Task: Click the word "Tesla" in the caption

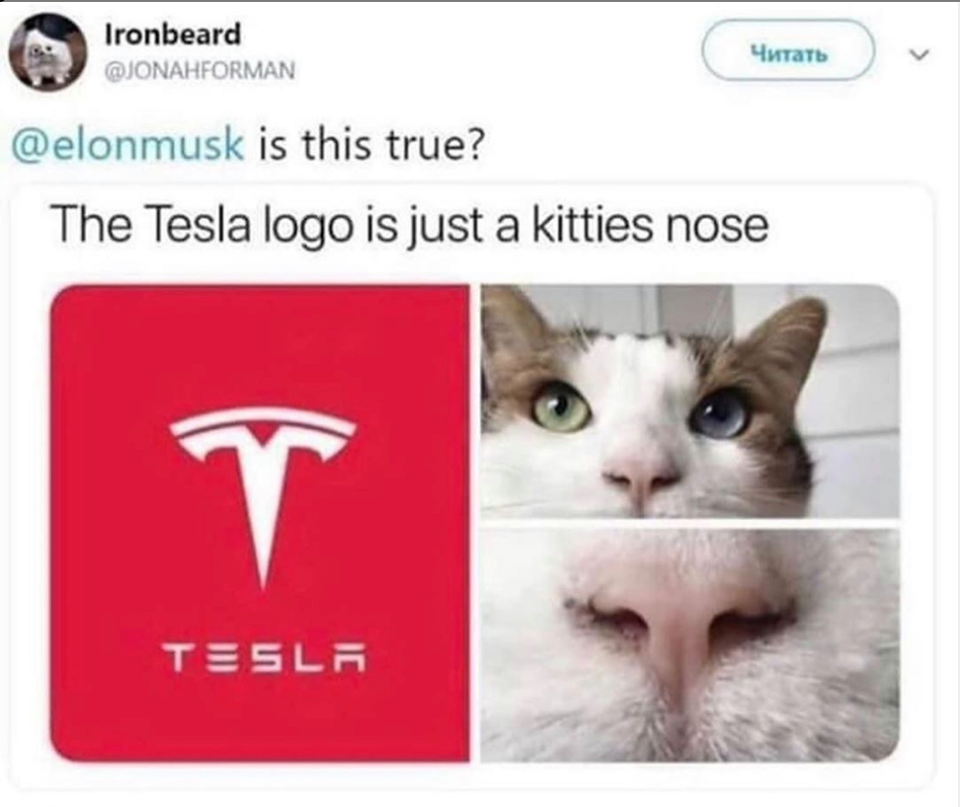Action: click(199, 225)
